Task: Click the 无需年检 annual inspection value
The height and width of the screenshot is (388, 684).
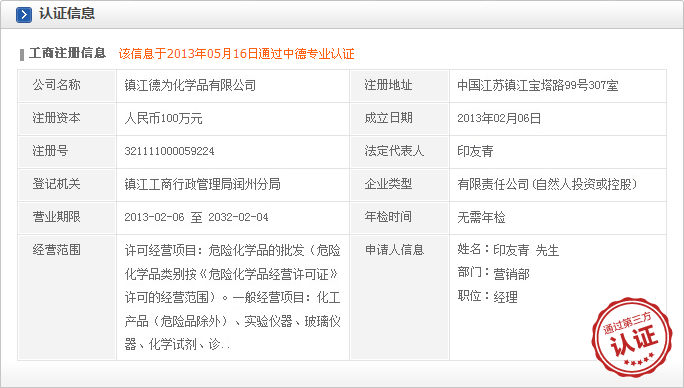Action: pos(481,217)
